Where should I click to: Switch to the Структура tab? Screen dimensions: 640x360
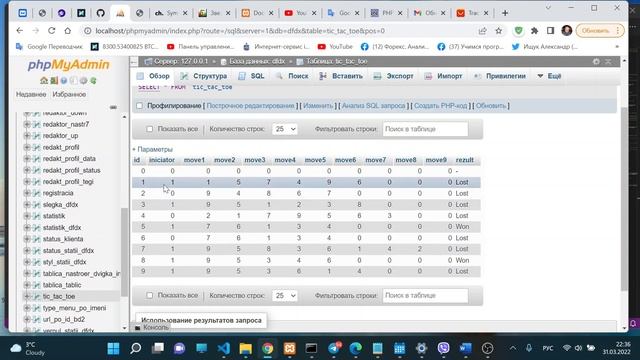[x=204, y=76]
